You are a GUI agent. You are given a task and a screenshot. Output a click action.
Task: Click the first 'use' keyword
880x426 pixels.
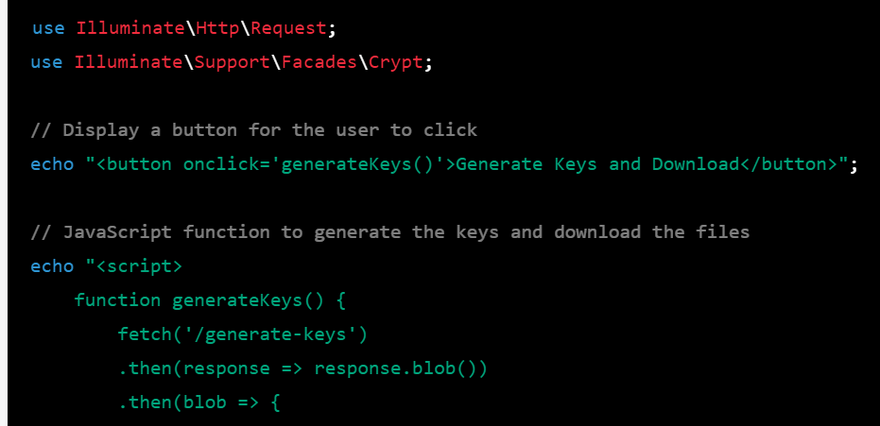click(x=47, y=28)
